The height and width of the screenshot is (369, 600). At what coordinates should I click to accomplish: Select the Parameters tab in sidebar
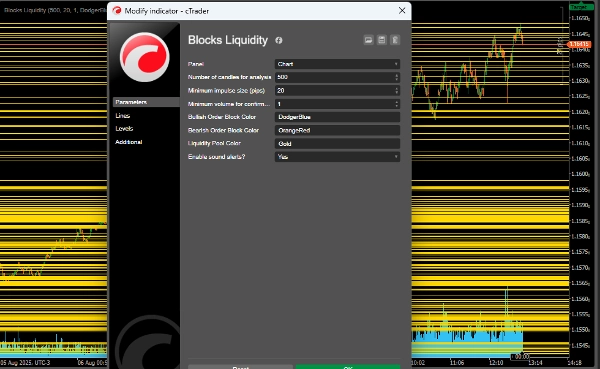(x=146, y=102)
